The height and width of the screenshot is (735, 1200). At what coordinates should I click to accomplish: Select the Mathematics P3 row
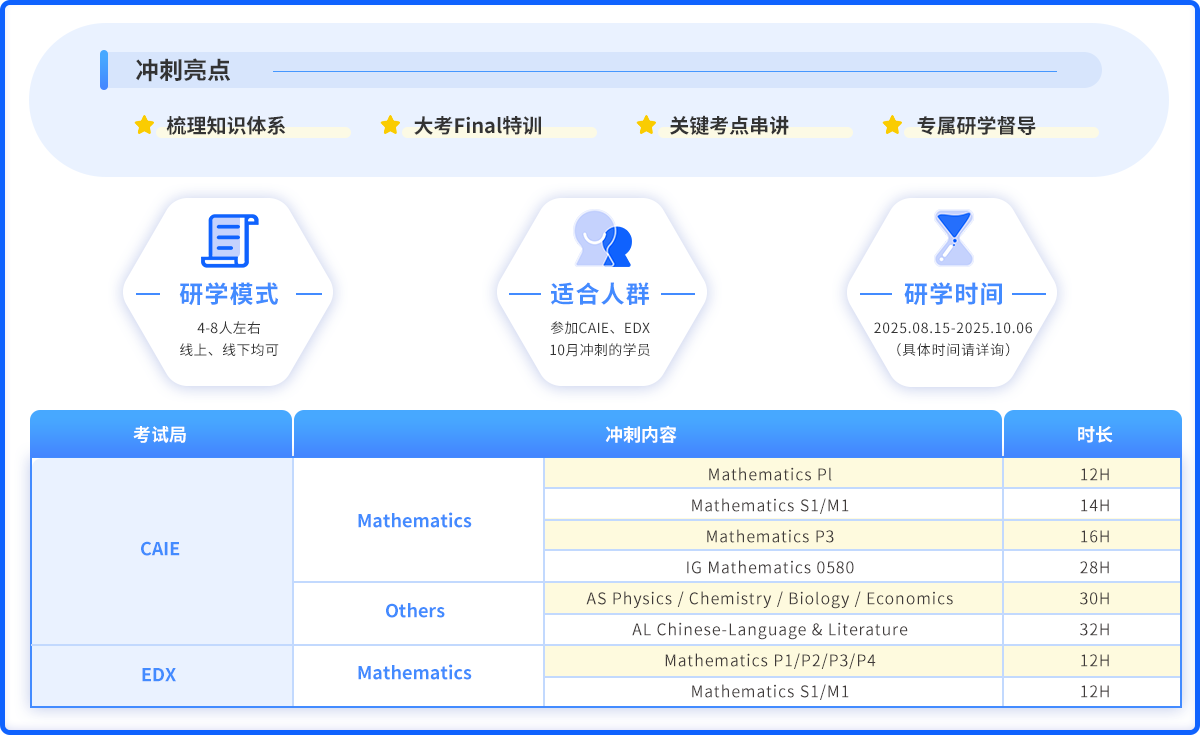pos(773,536)
